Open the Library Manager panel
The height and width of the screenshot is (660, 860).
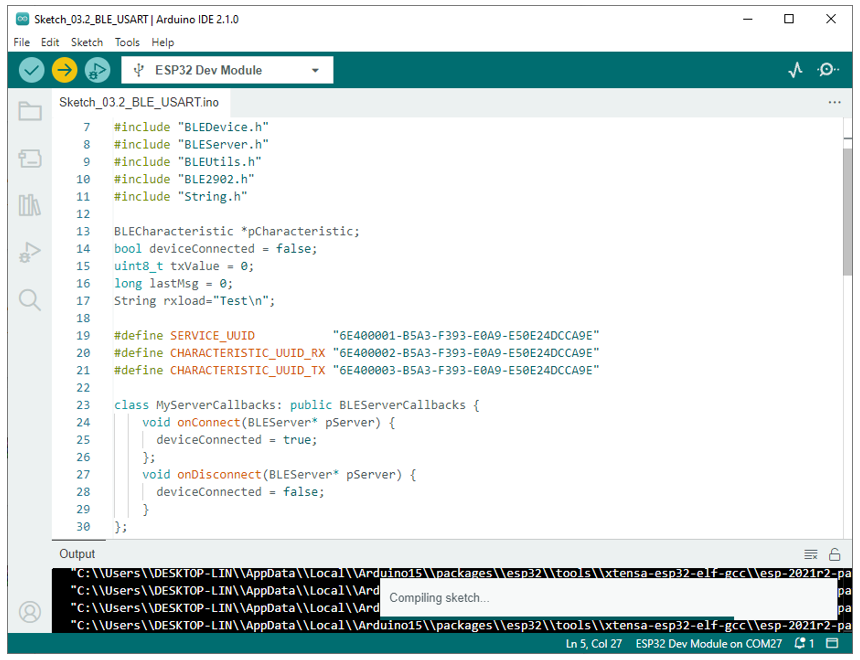tap(30, 205)
